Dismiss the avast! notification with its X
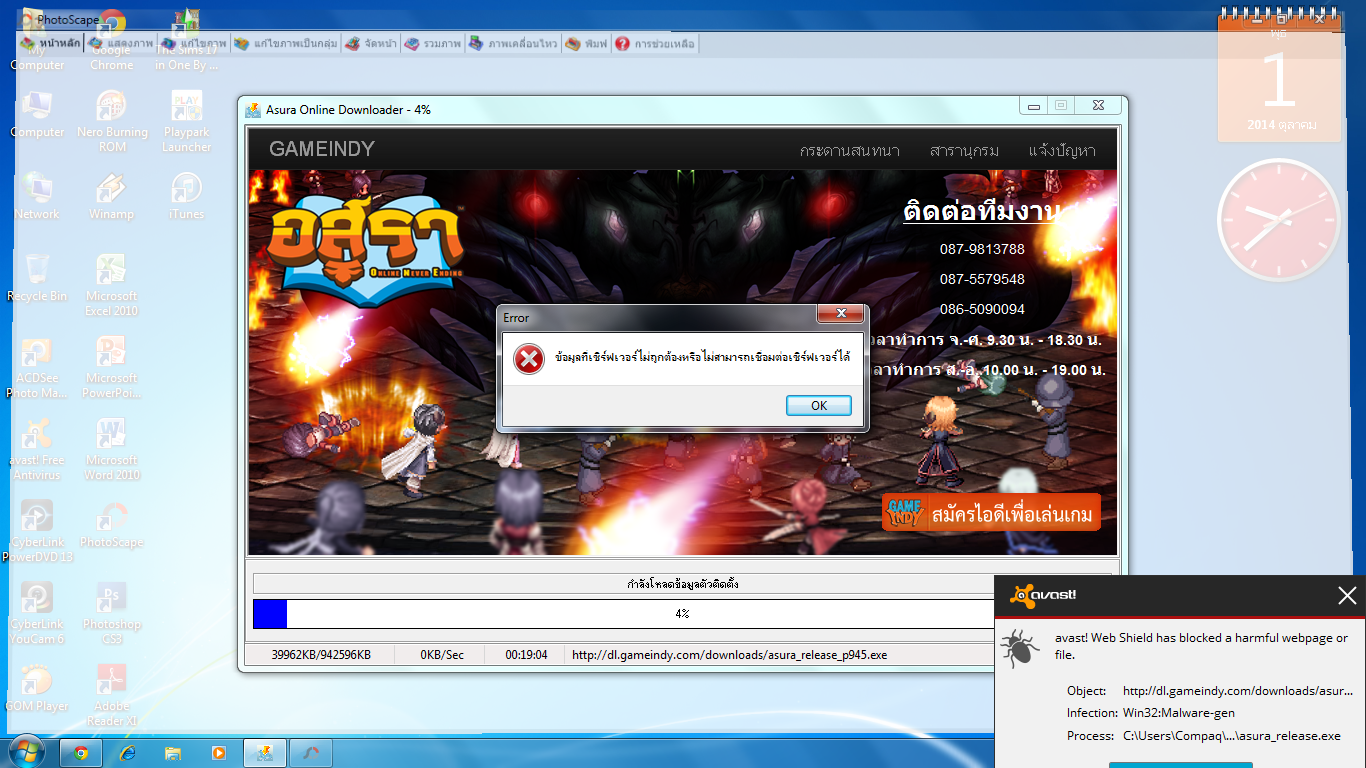Viewport: 1366px width, 768px height. (x=1347, y=596)
